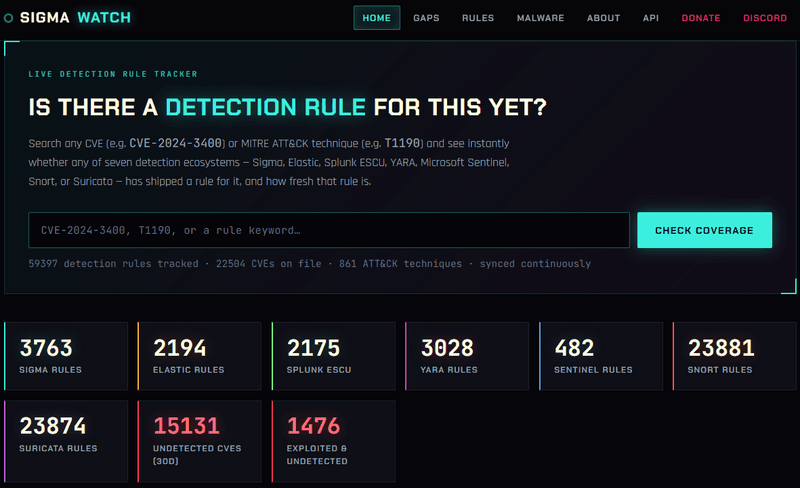Click the '59397 detection rules tracked' stats line
Screen dimensions: 800x488
tap(309, 264)
